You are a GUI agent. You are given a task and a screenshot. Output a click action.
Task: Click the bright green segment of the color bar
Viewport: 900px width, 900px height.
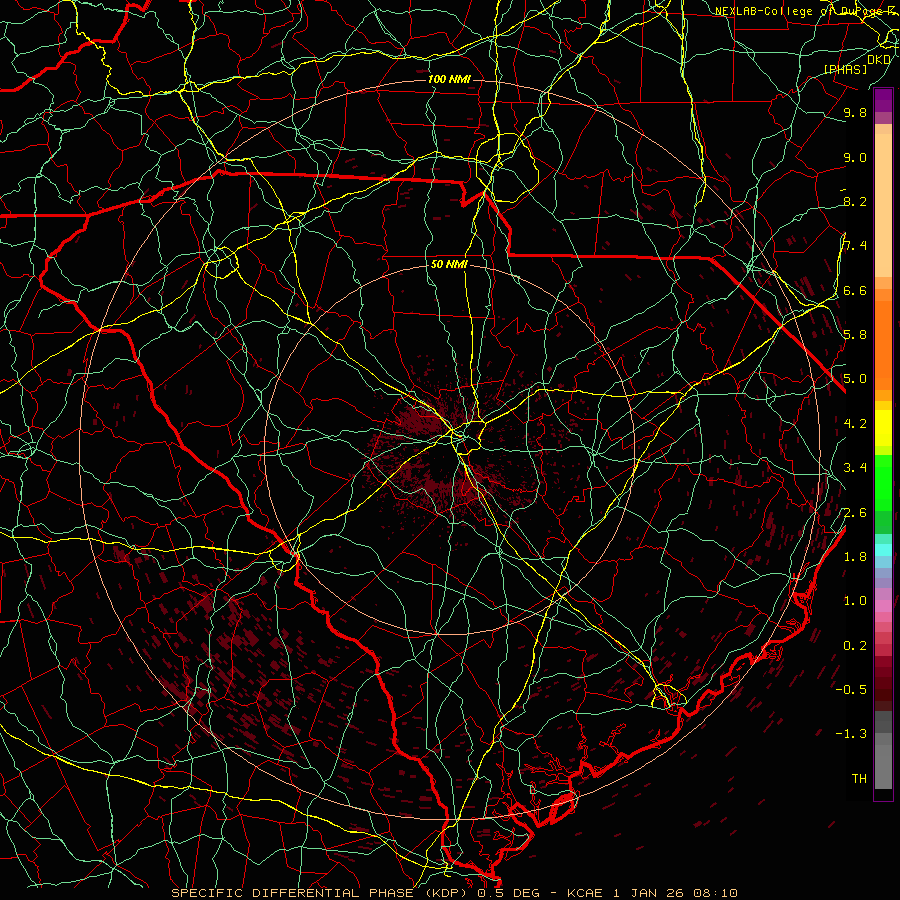pos(883,482)
